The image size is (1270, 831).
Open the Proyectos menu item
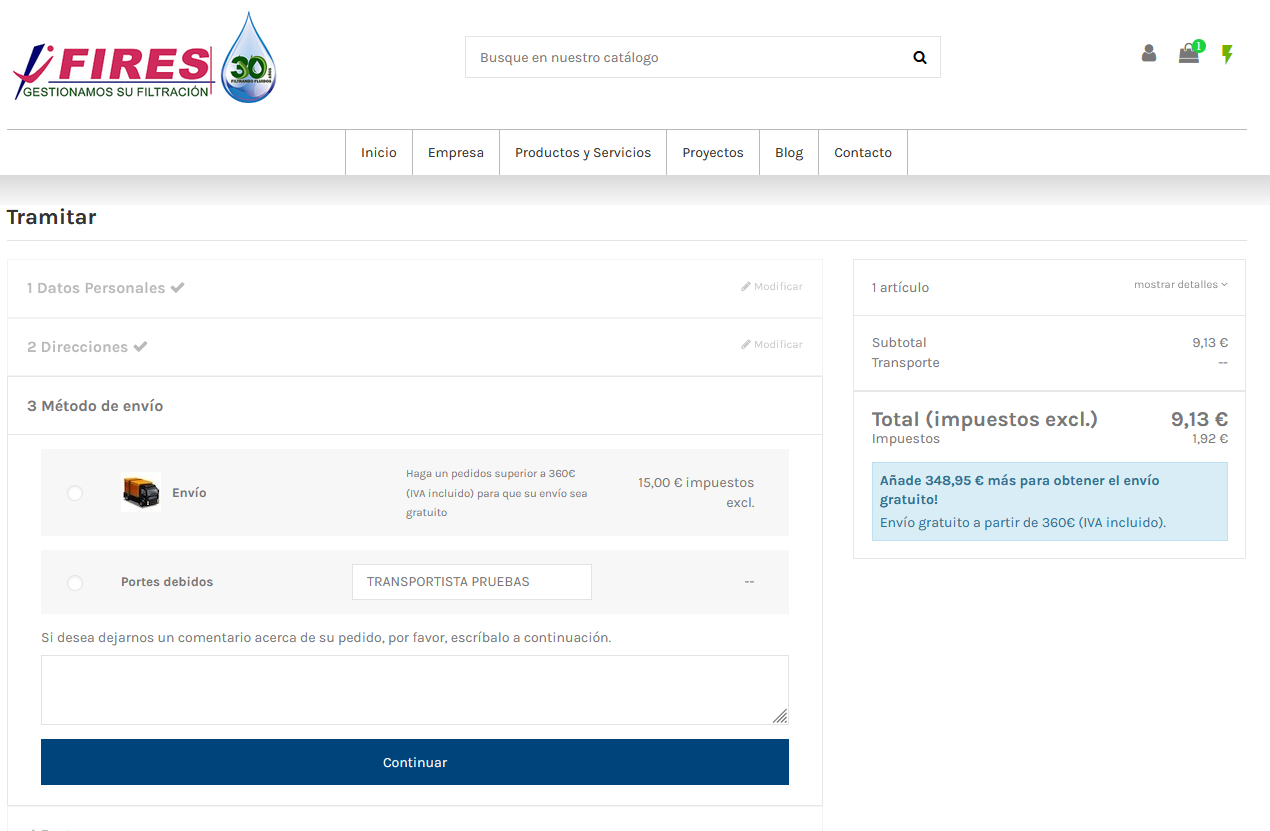(x=713, y=153)
